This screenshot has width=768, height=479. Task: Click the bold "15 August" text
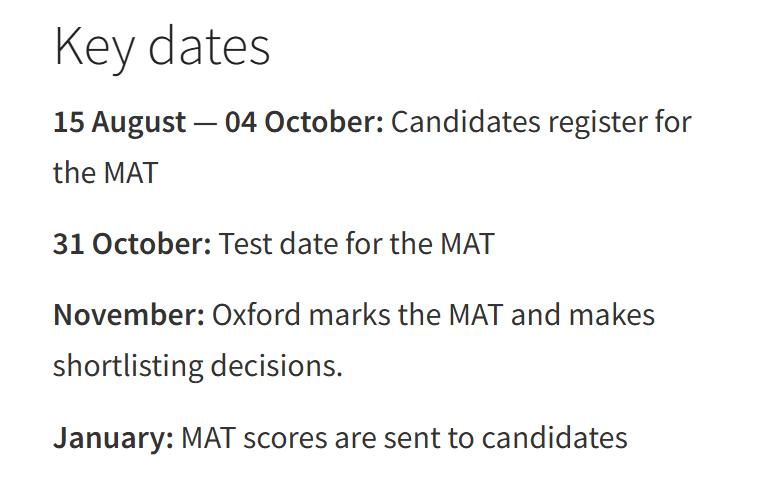pyautogui.click(x=120, y=121)
